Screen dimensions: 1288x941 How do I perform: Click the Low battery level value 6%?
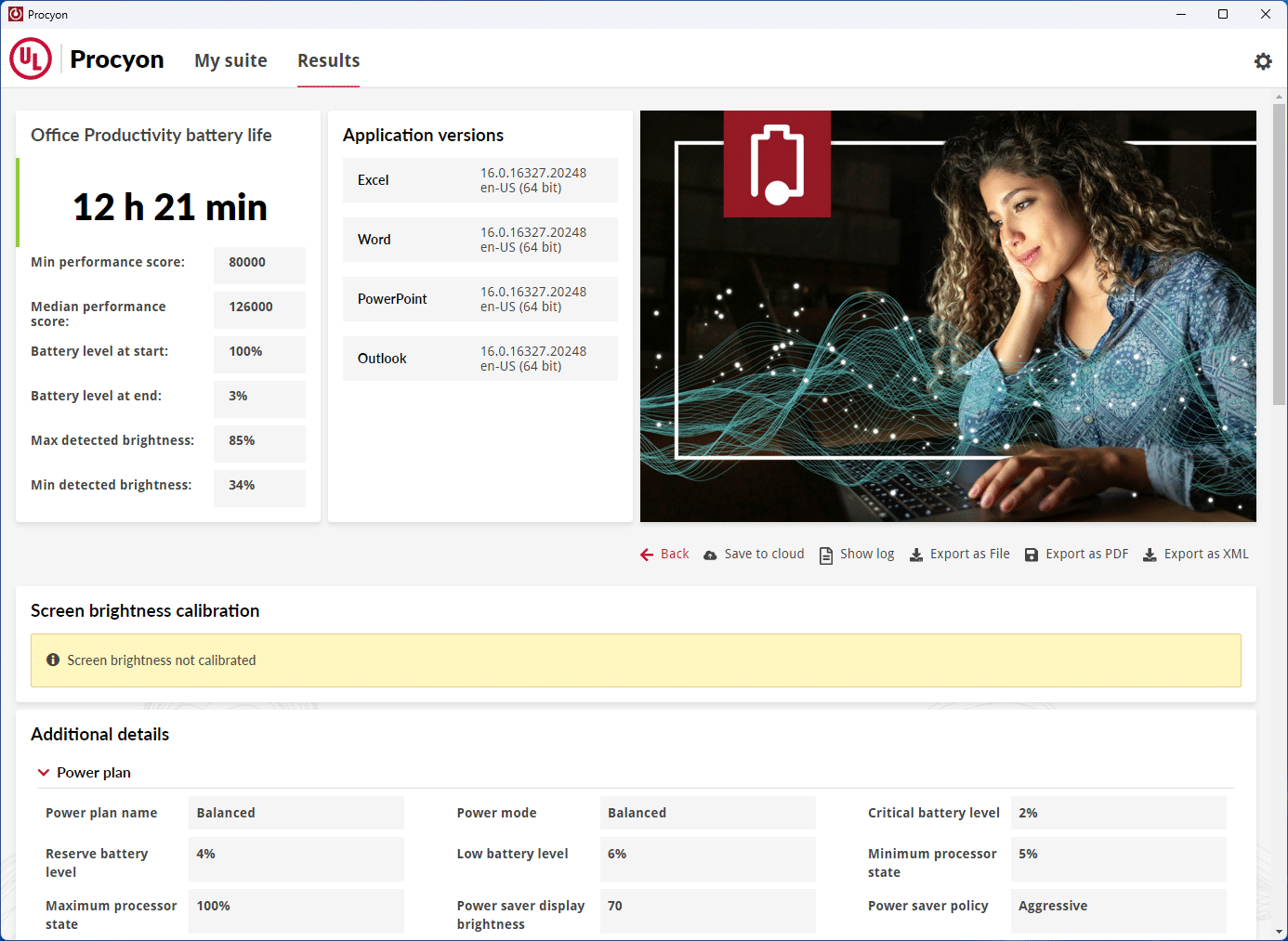click(x=708, y=859)
